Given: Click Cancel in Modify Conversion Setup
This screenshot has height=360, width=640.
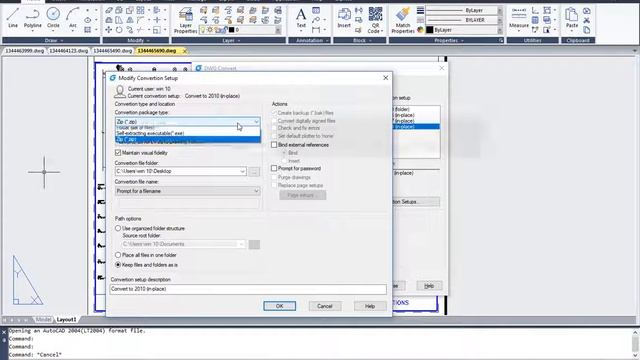Looking at the screenshot, I should 325,306.
